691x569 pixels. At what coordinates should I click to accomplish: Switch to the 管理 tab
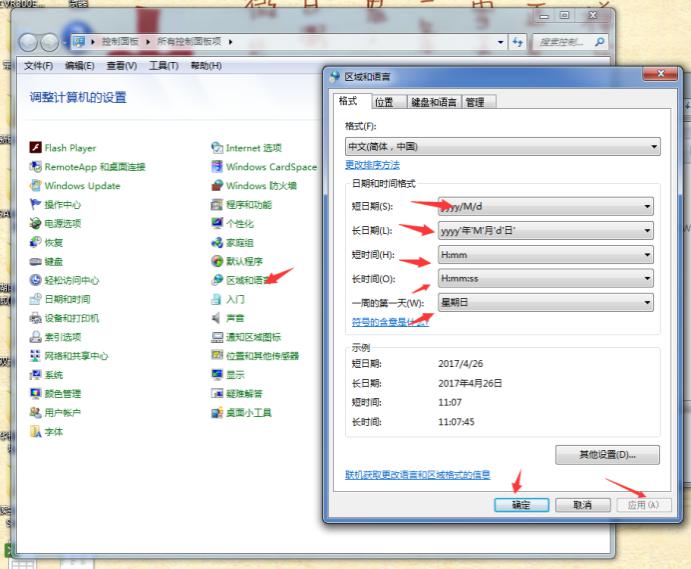click(474, 102)
